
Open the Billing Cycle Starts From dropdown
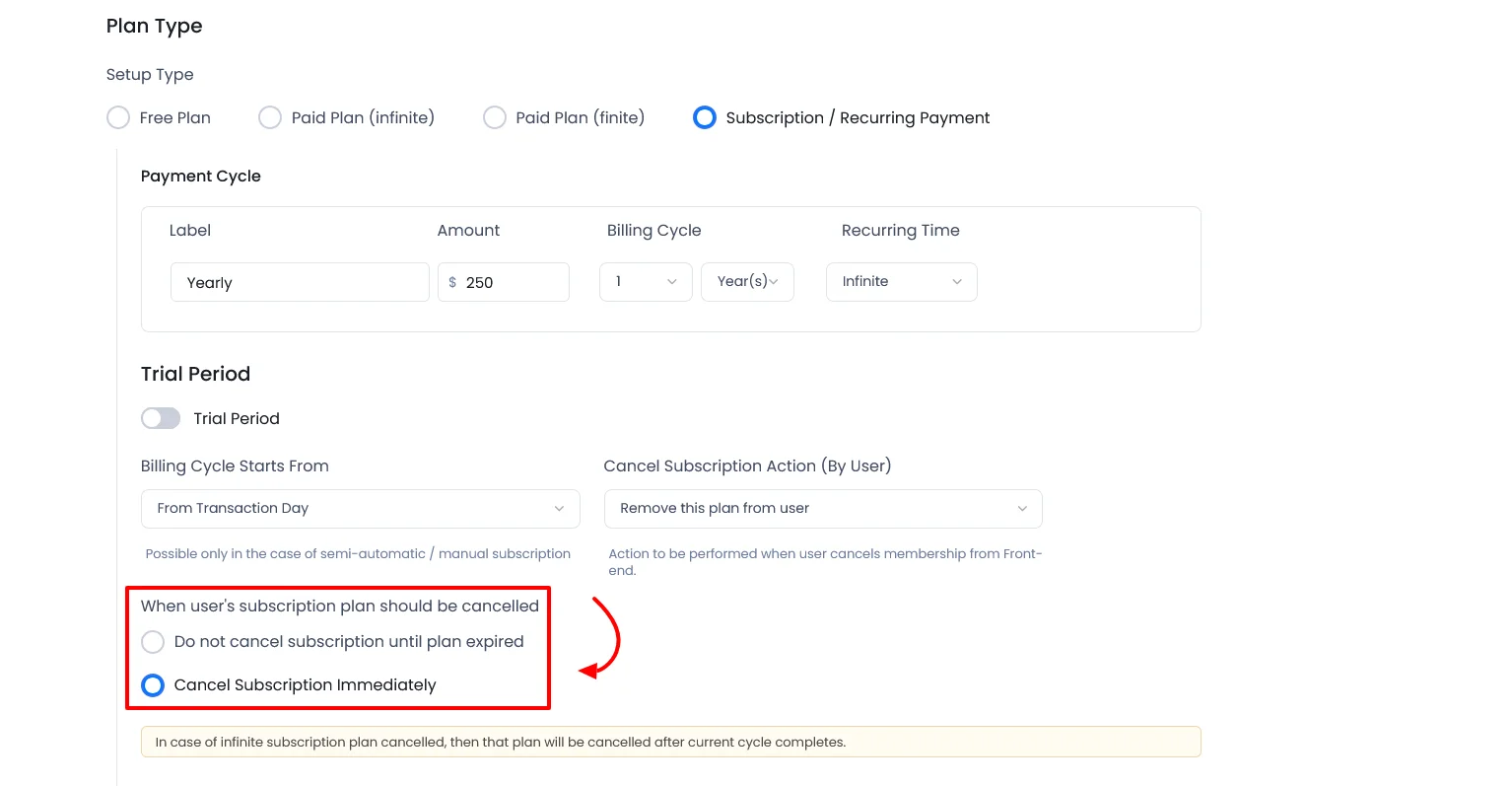[360, 509]
